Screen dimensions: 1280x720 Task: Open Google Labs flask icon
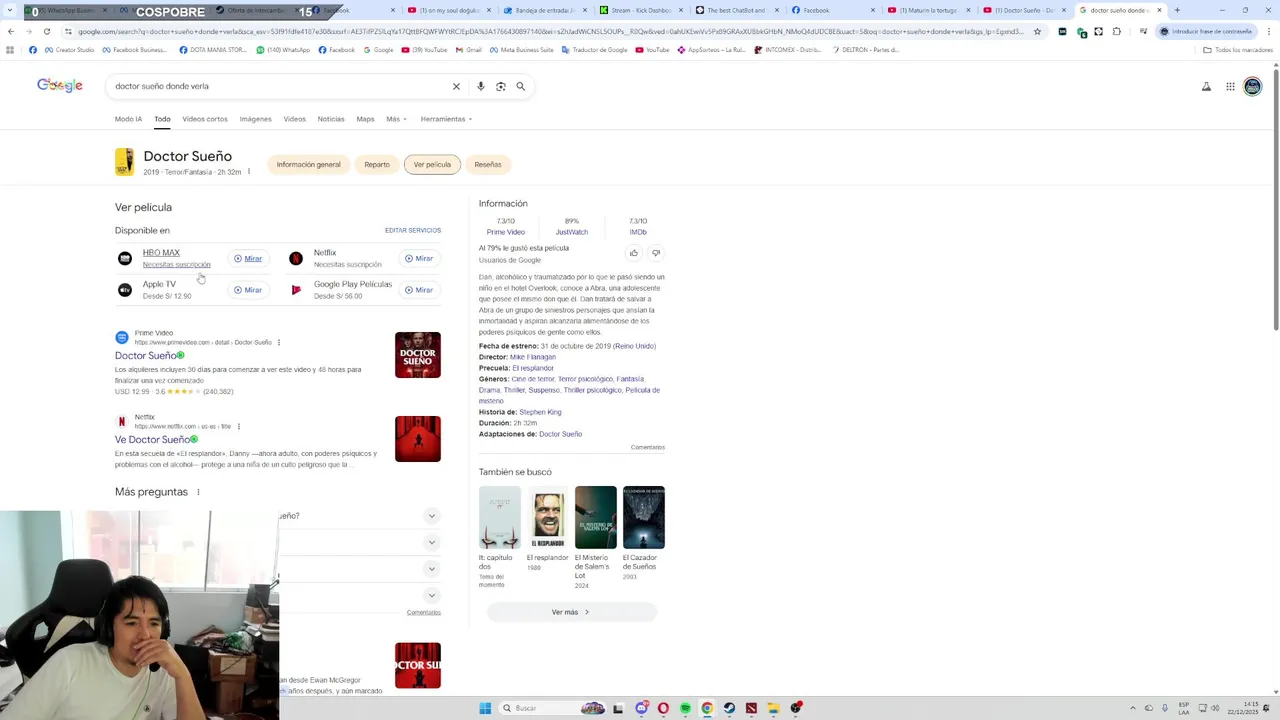(x=1206, y=86)
